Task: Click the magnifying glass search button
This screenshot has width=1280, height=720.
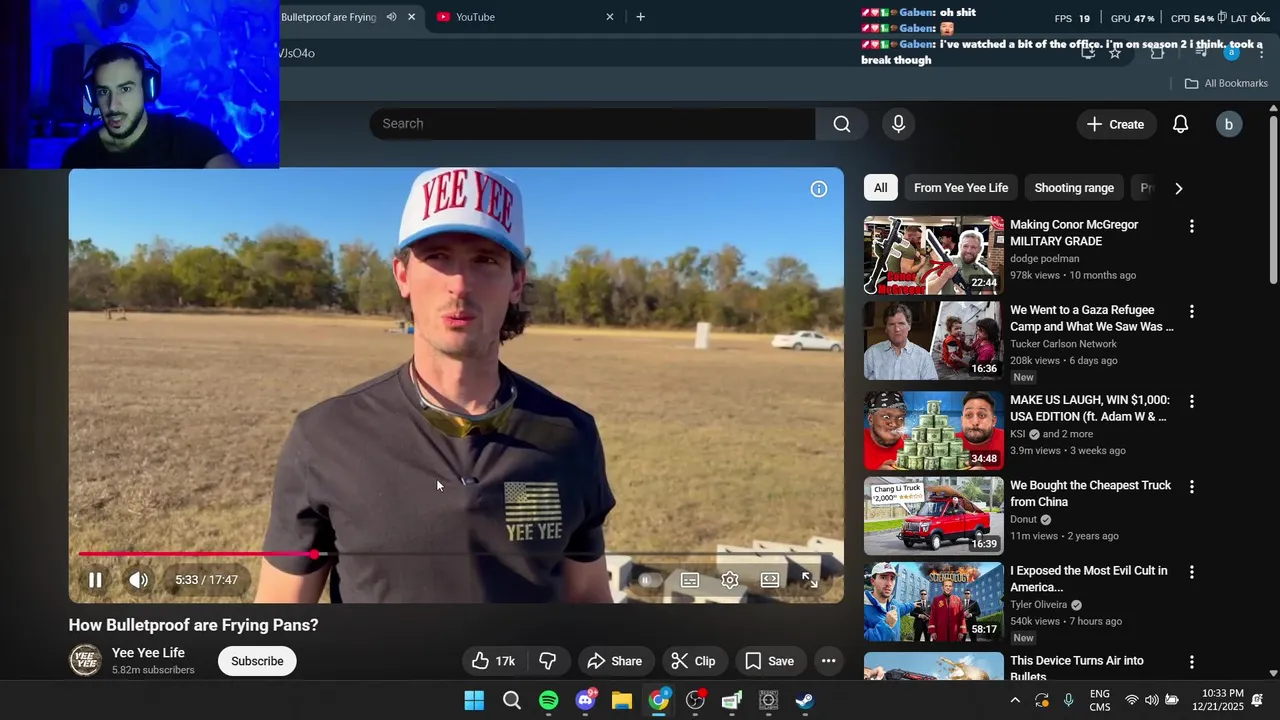Action: click(x=842, y=124)
